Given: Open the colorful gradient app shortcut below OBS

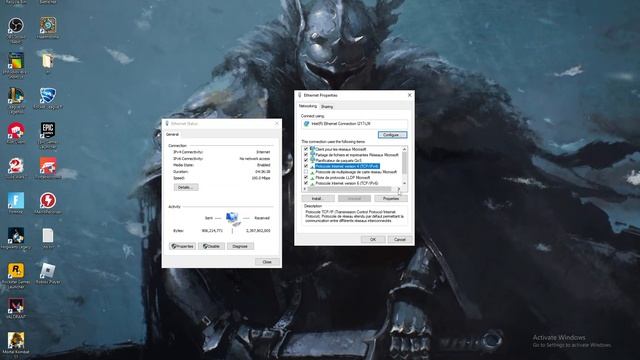Looking at the screenshot, I should pyautogui.click(x=16, y=61).
